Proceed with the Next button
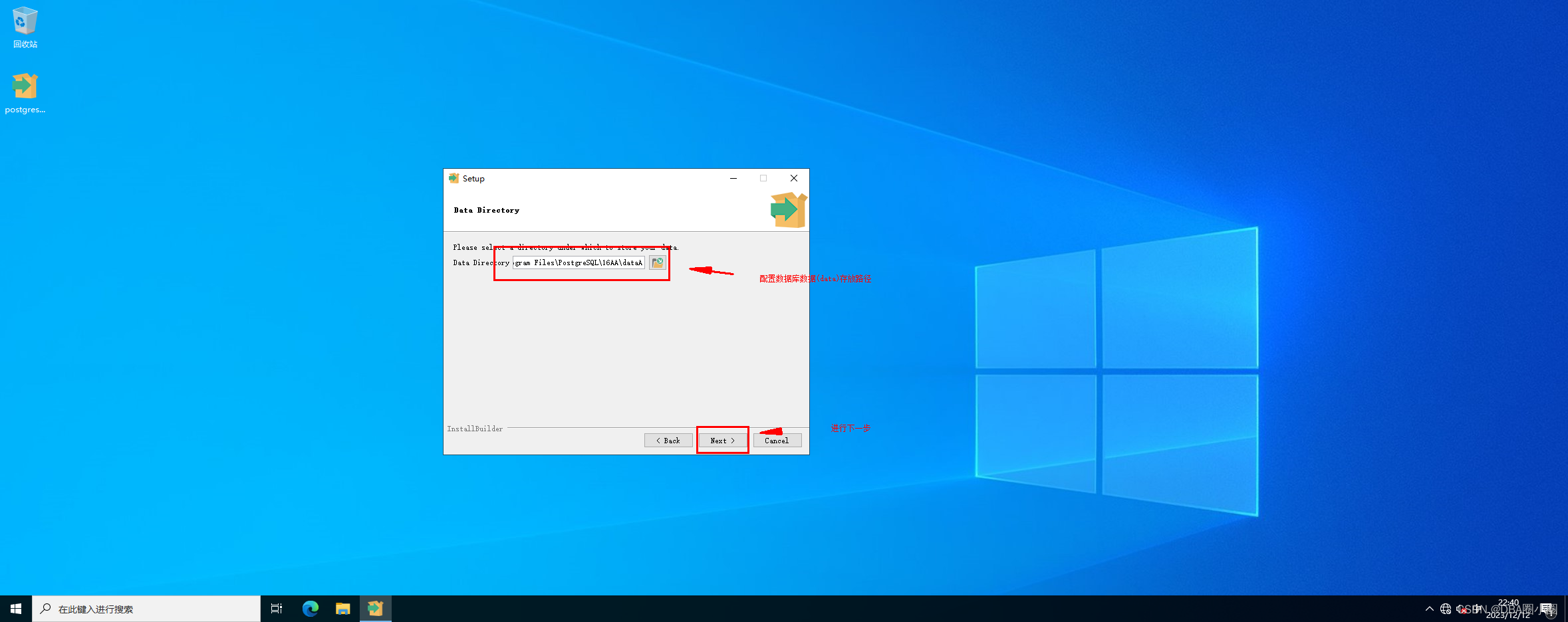 point(723,441)
